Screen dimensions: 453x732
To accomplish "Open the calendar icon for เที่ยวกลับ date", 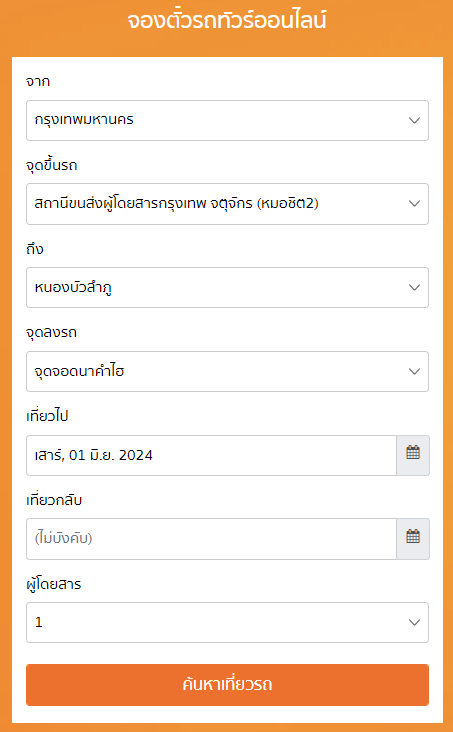I will click(413, 539).
